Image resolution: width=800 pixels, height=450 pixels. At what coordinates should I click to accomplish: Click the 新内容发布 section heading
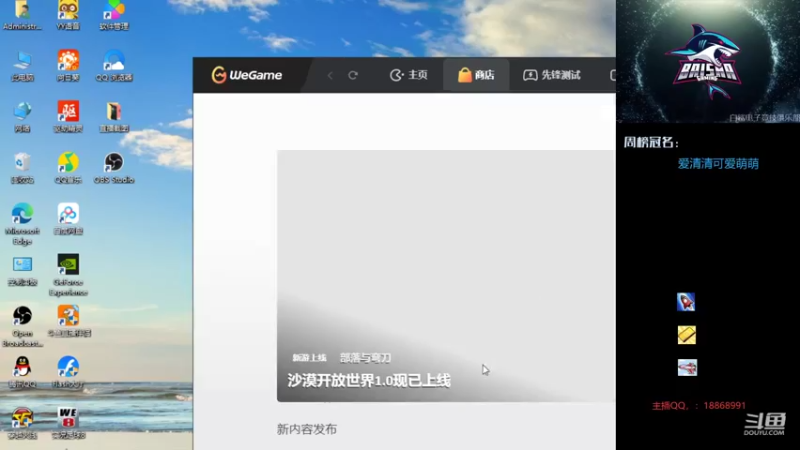tap(307, 429)
